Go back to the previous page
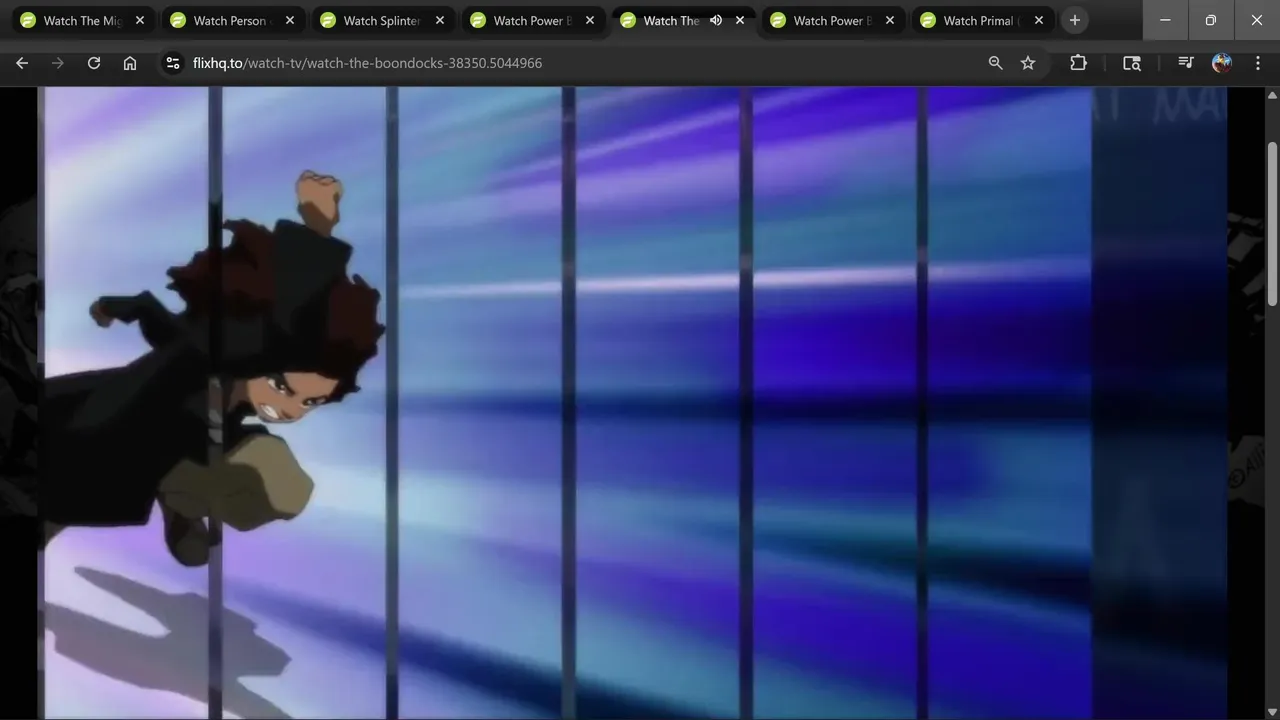This screenshot has height=720, width=1280. (22, 63)
